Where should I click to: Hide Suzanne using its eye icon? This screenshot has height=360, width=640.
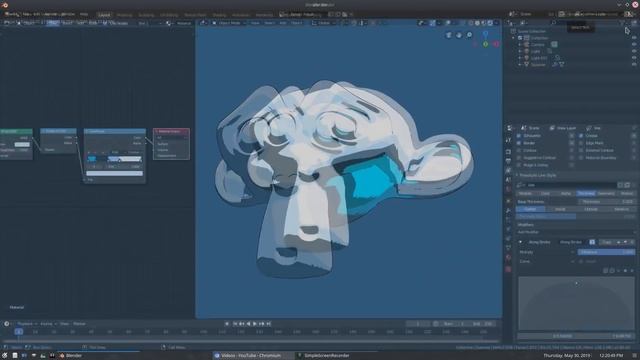point(634,64)
